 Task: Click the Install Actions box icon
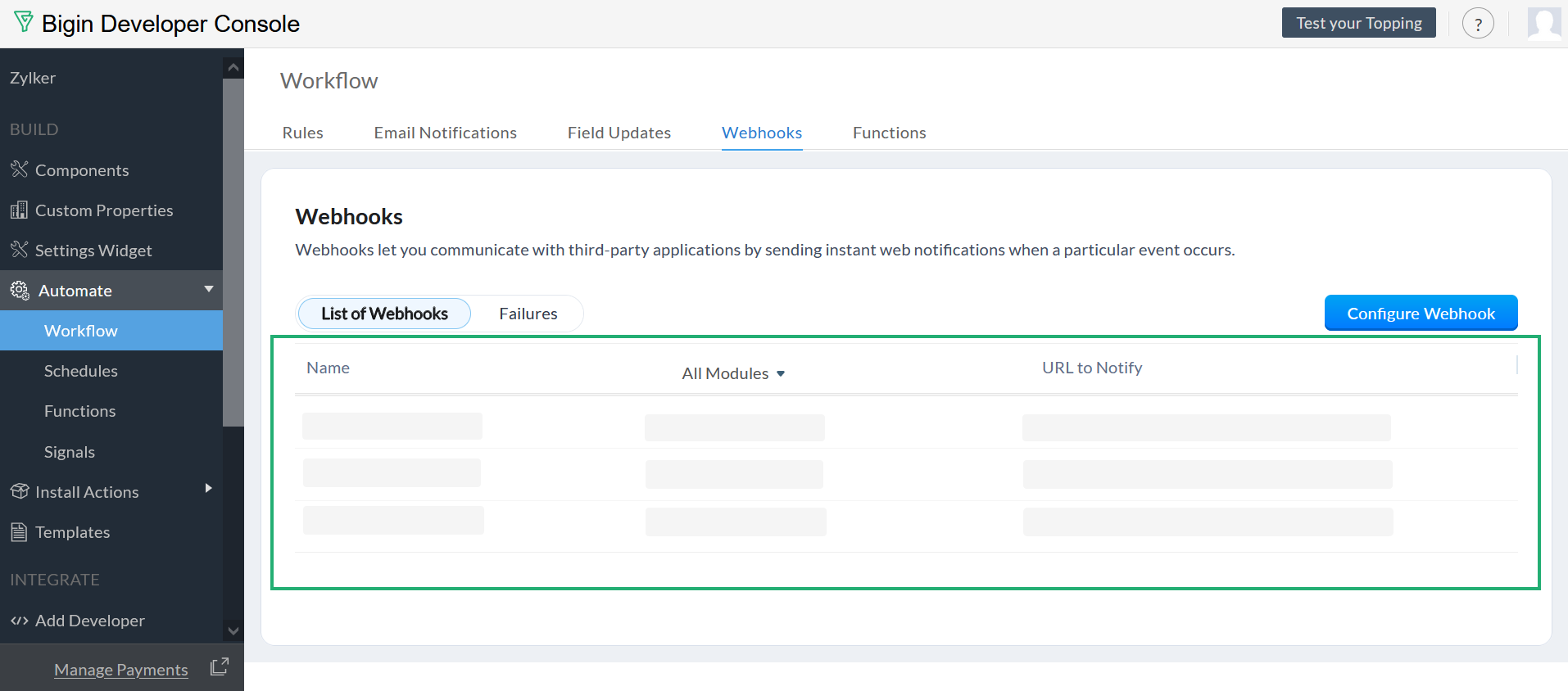tap(19, 491)
